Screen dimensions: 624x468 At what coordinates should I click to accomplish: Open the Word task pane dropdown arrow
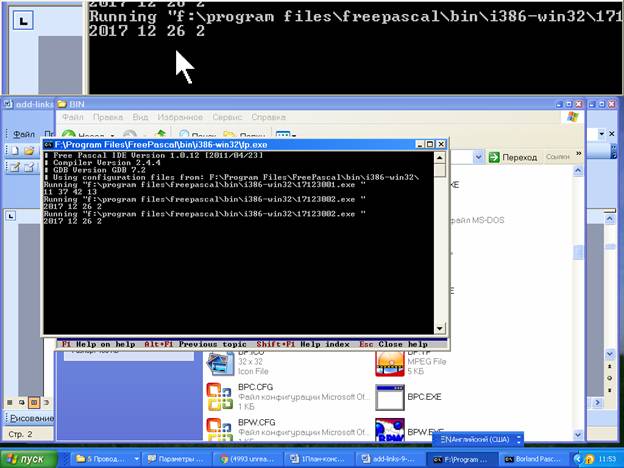coord(602,134)
